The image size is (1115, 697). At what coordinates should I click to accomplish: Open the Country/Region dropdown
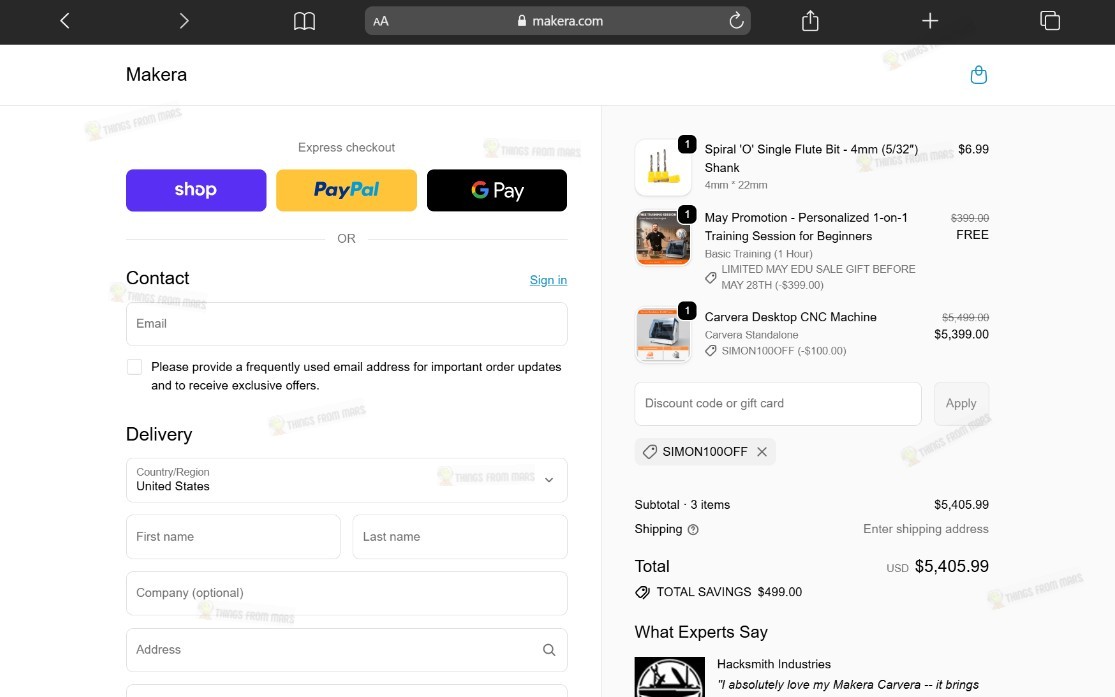pyautogui.click(x=346, y=479)
